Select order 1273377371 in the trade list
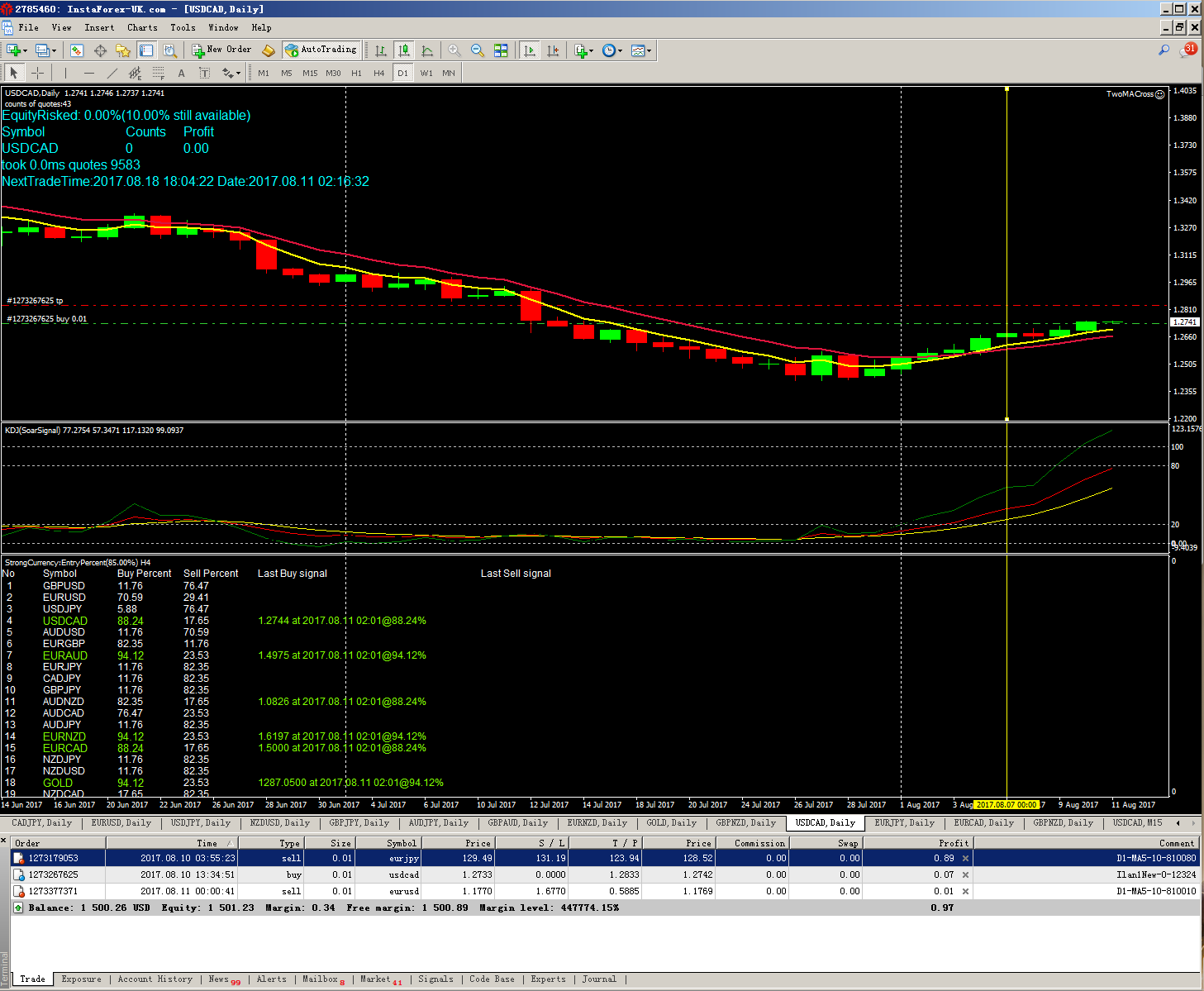 click(605, 892)
